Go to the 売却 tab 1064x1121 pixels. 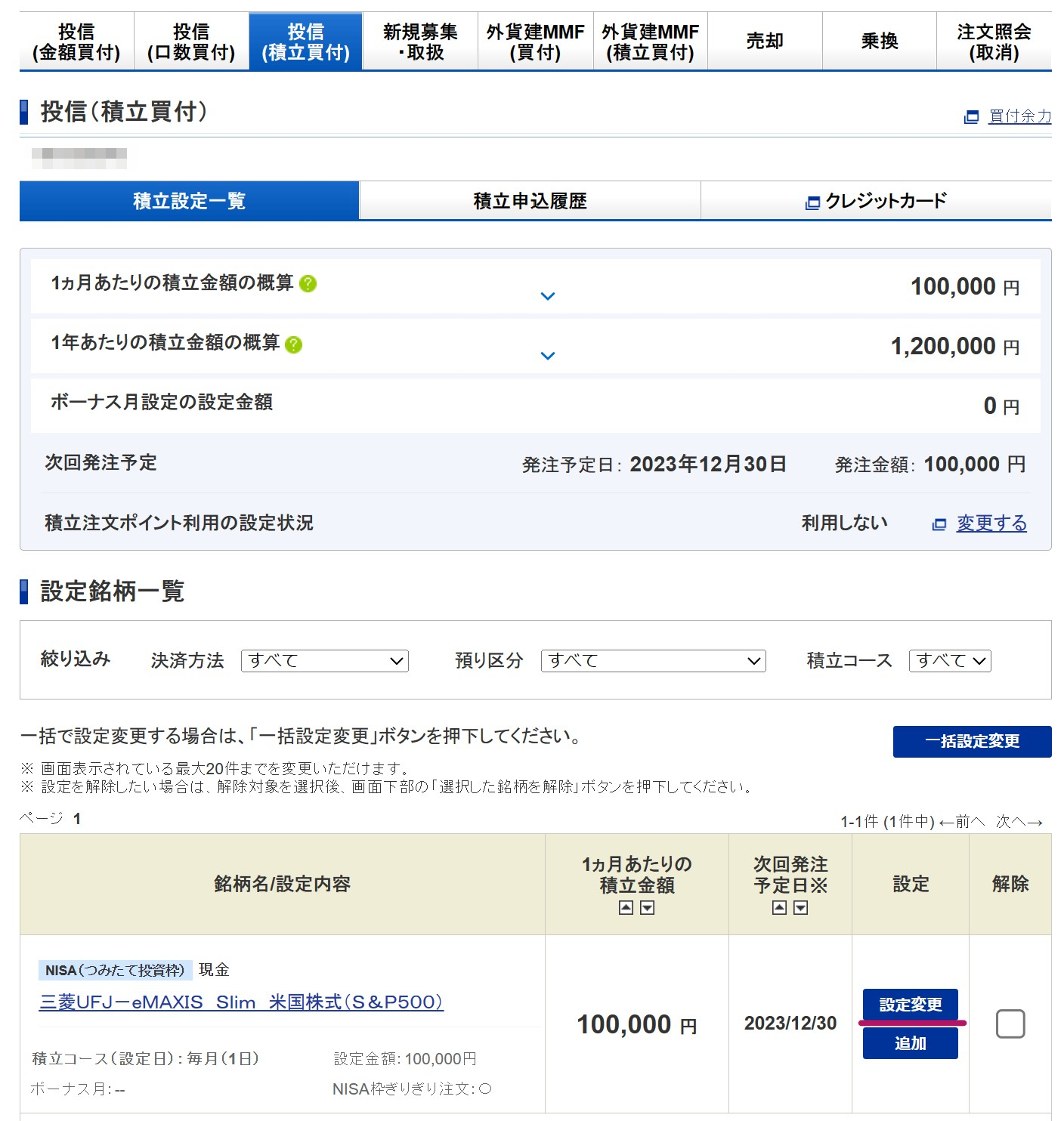pos(765,42)
